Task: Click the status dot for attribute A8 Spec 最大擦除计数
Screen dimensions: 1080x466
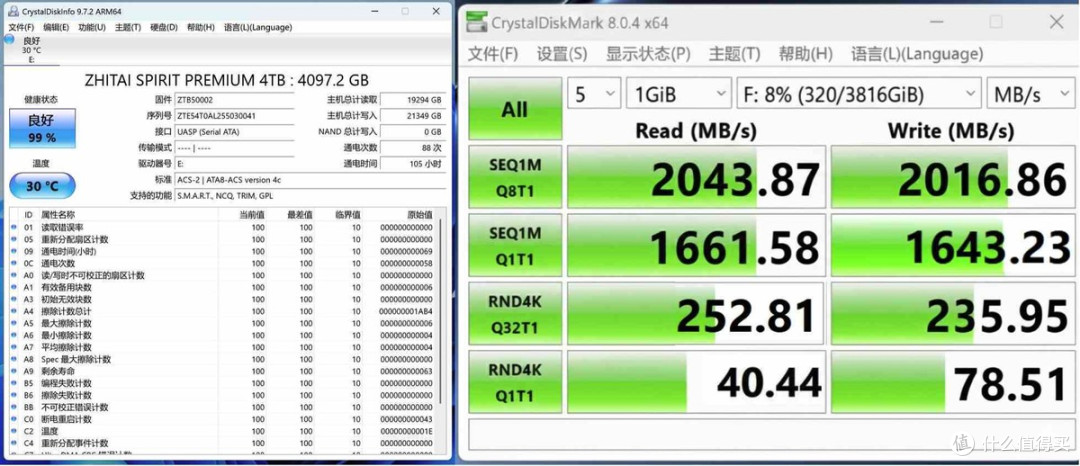Action: click(x=14, y=359)
